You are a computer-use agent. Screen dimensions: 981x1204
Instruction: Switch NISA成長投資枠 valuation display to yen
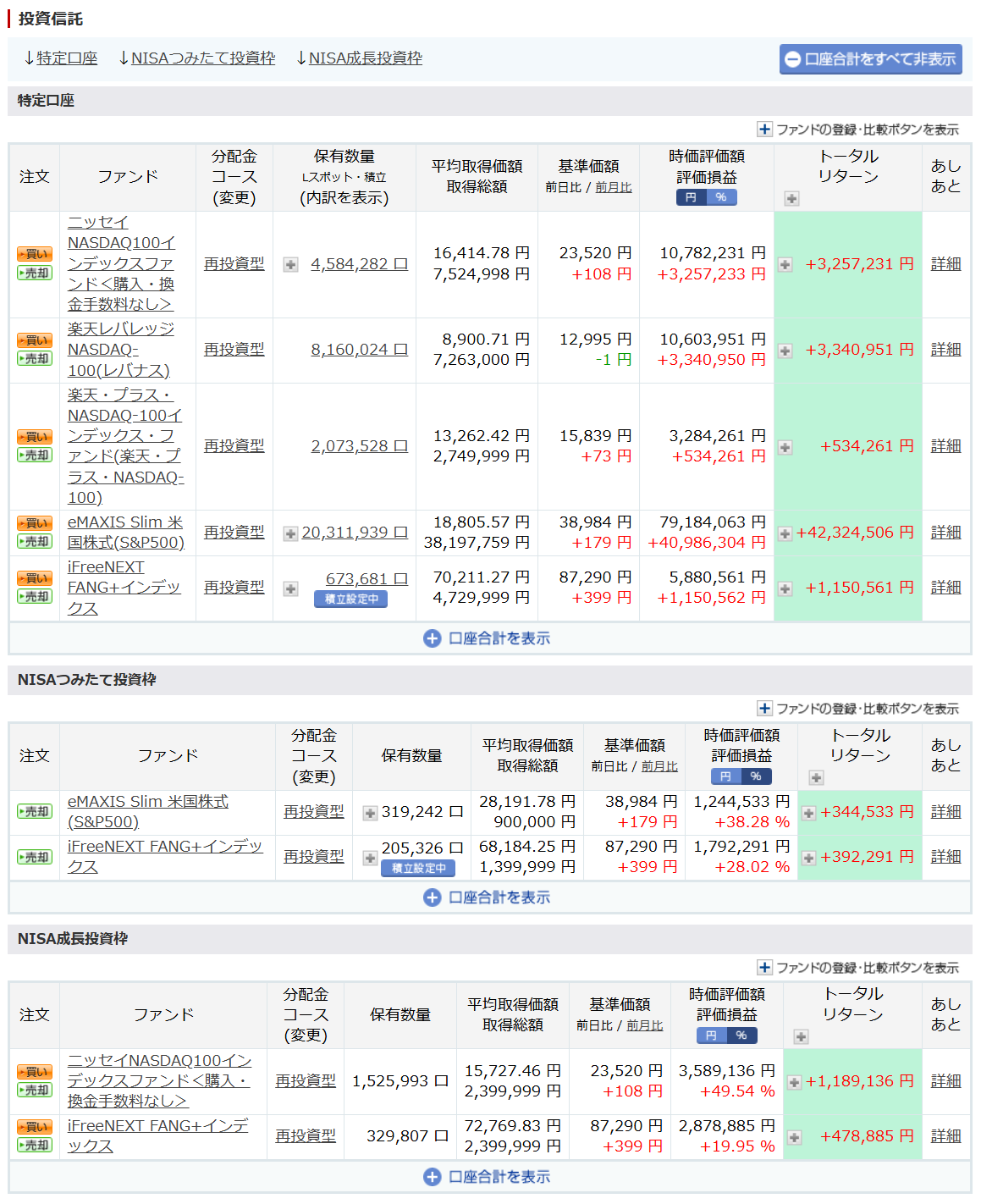coord(711,1036)
